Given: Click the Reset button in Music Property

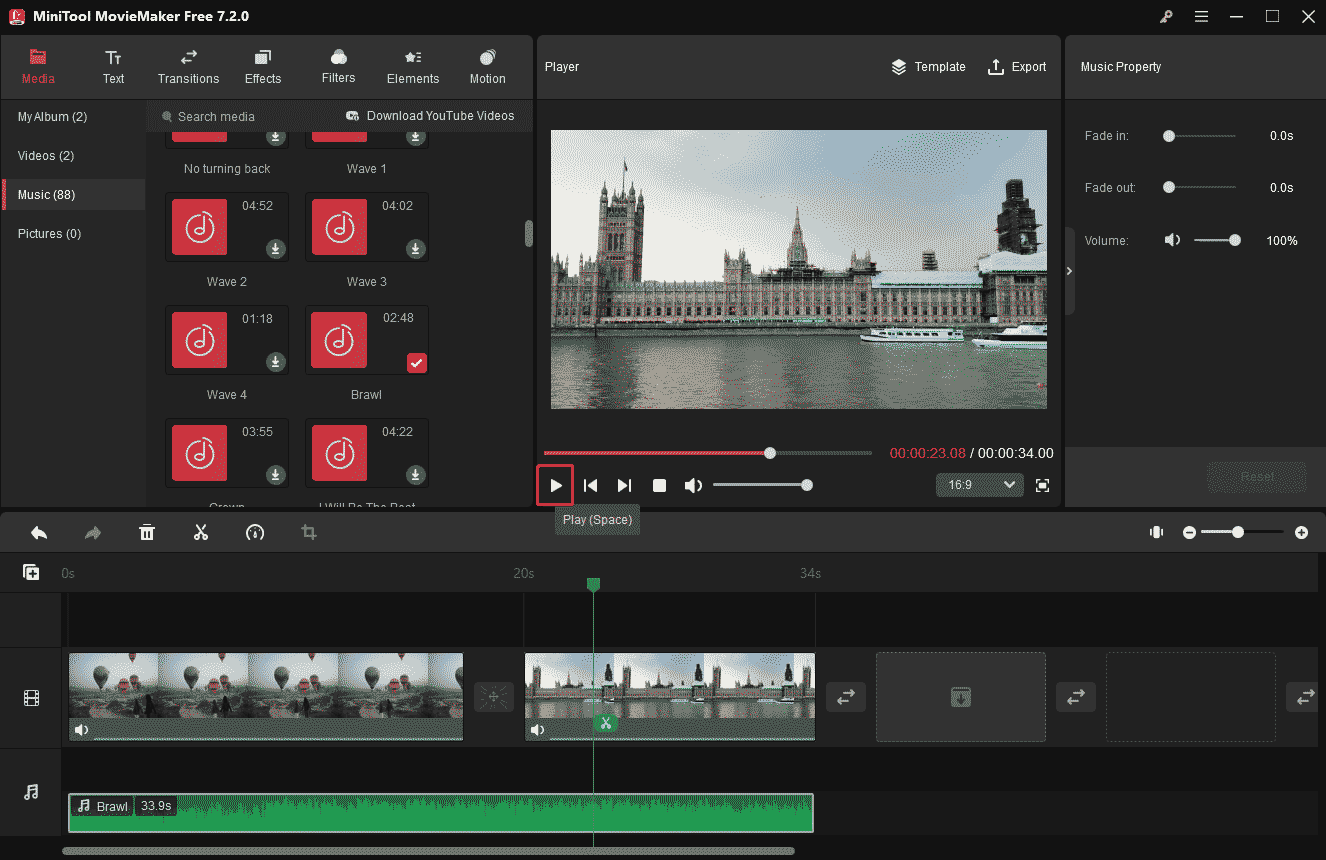Looking at the screenshot, I should 1257,477.
